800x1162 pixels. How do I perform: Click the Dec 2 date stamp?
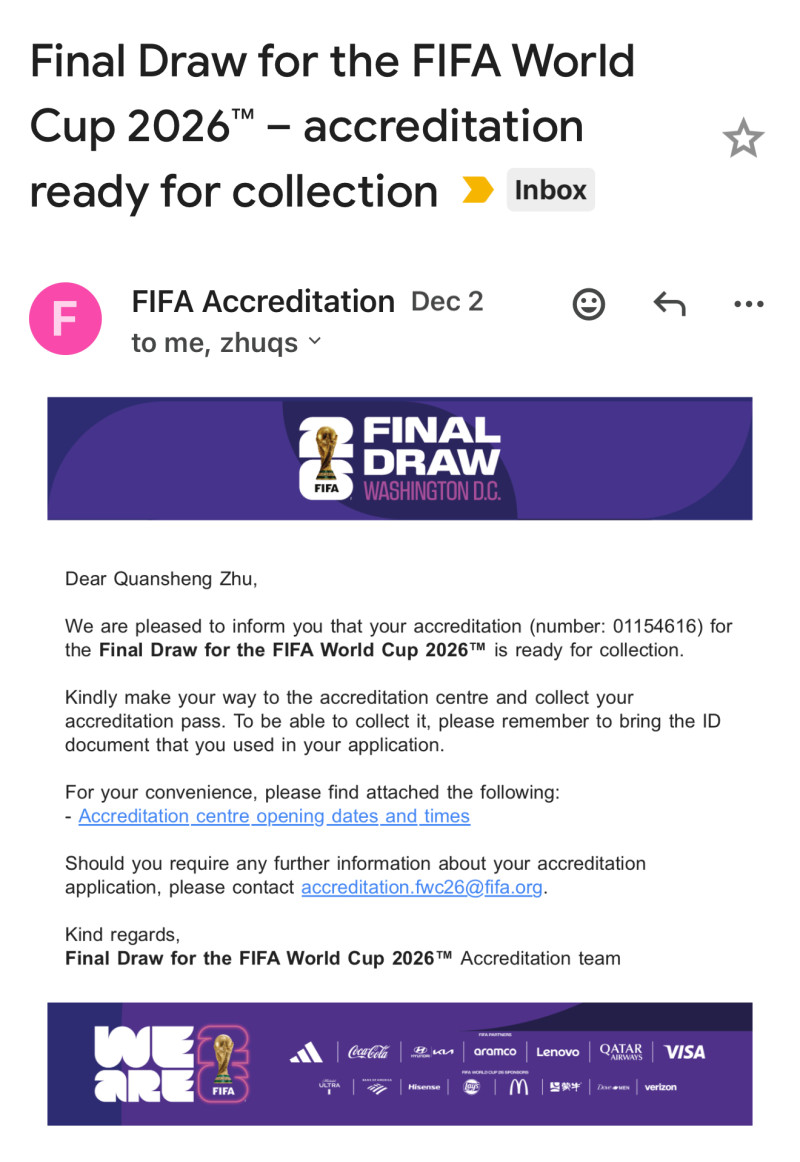point(447,302)
